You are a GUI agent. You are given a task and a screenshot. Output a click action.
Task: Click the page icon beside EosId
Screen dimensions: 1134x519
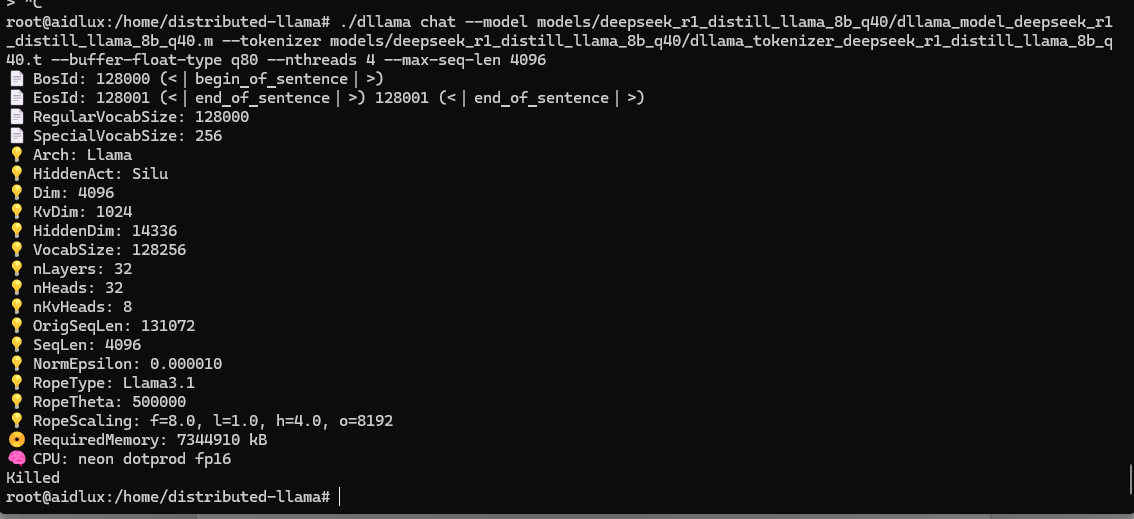(16, 98)
